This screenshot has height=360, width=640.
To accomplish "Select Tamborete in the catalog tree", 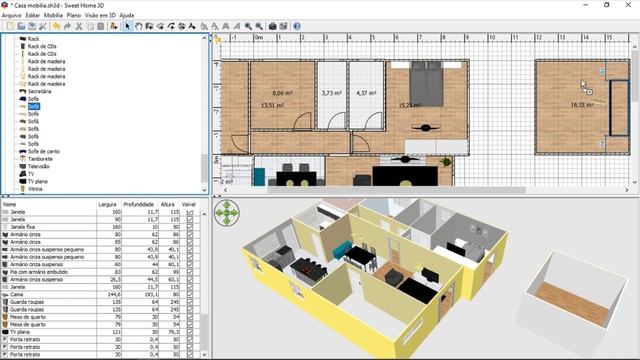I will click(40, 159).
